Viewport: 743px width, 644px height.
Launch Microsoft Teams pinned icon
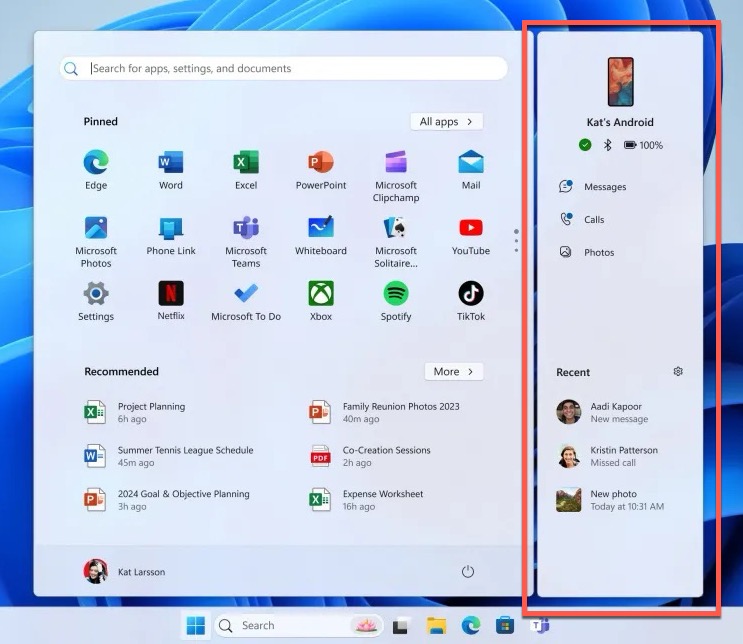[x=246, y=229]
